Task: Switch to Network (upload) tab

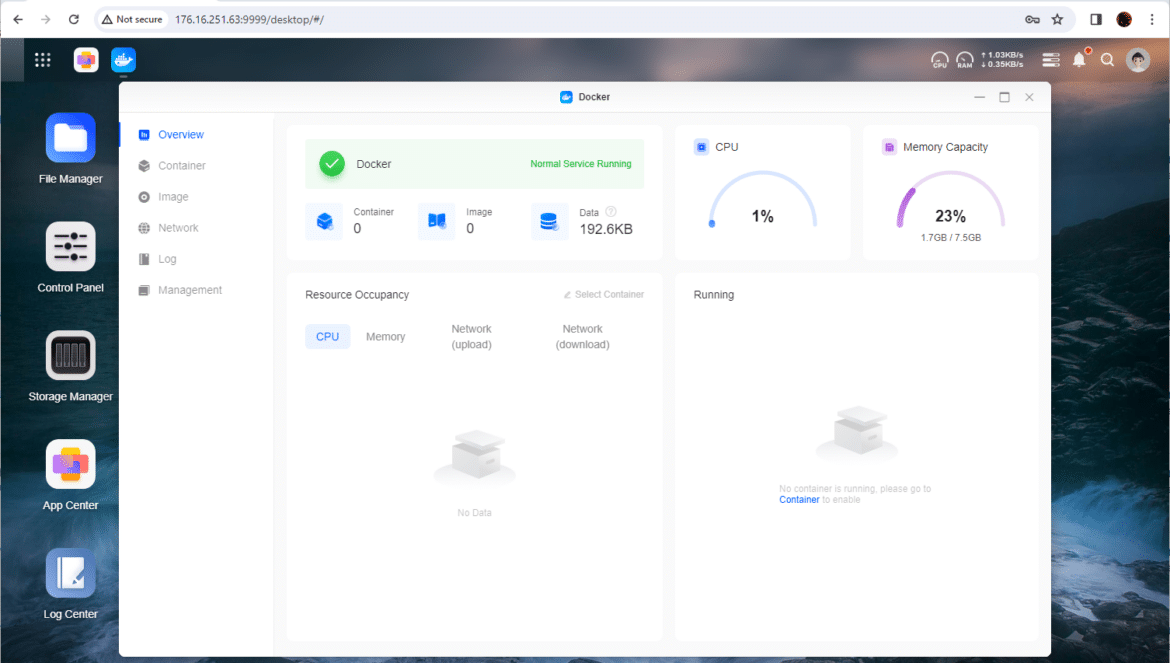Action: click(x=472, y=336)
